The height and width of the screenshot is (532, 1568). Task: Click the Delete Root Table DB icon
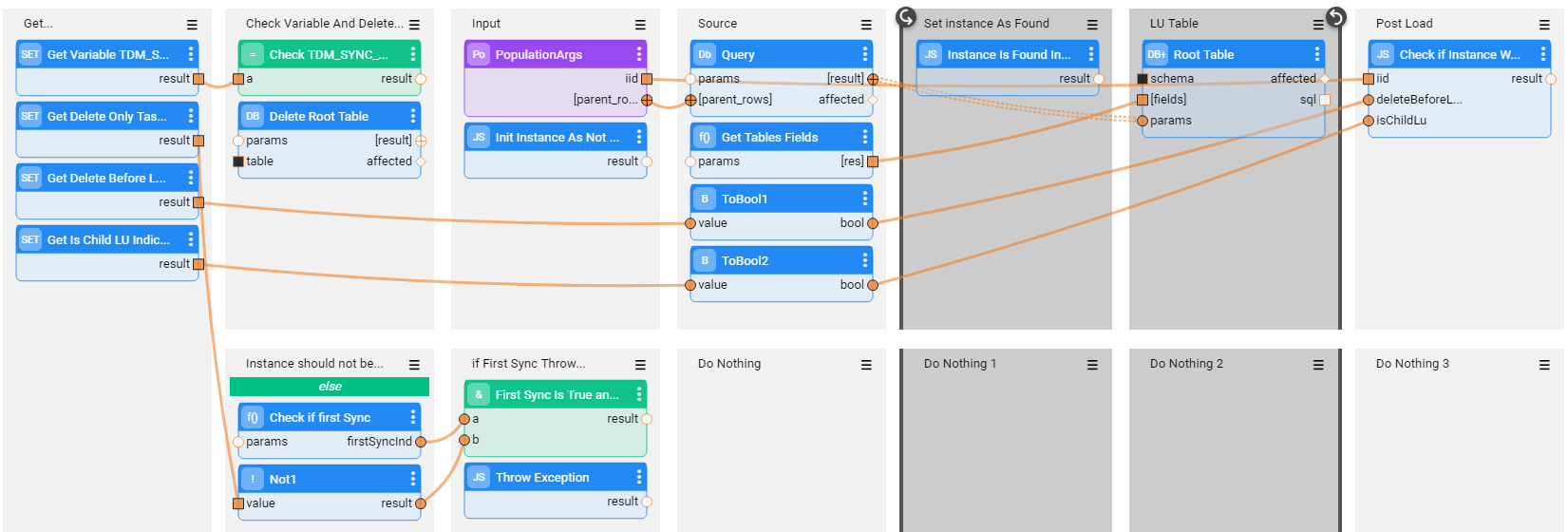(253, 116)
